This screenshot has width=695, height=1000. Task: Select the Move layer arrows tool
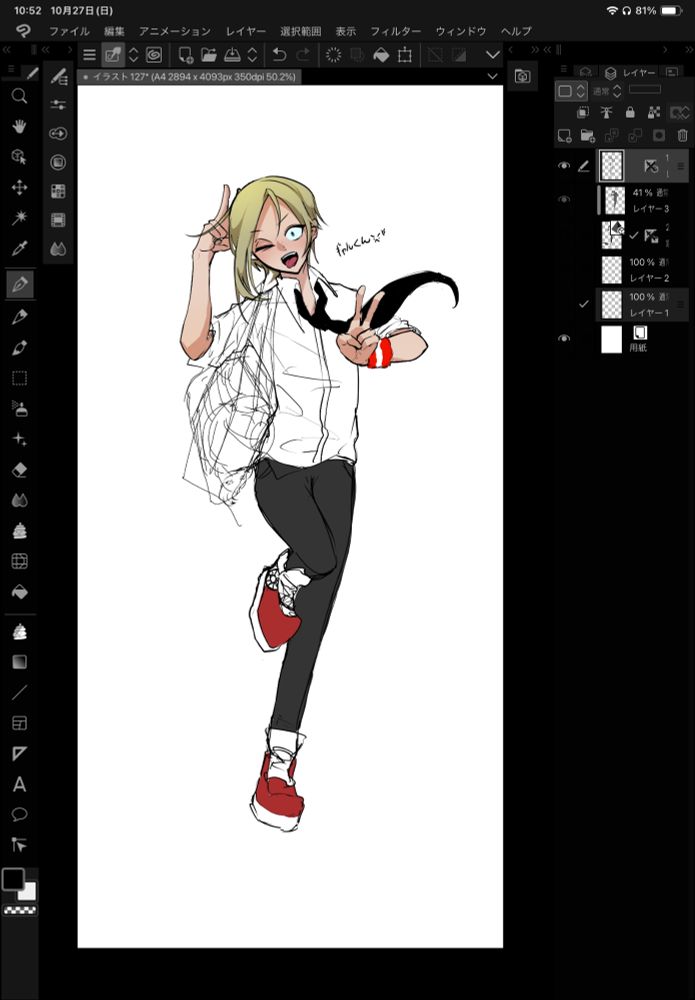[x=19, y=188]
